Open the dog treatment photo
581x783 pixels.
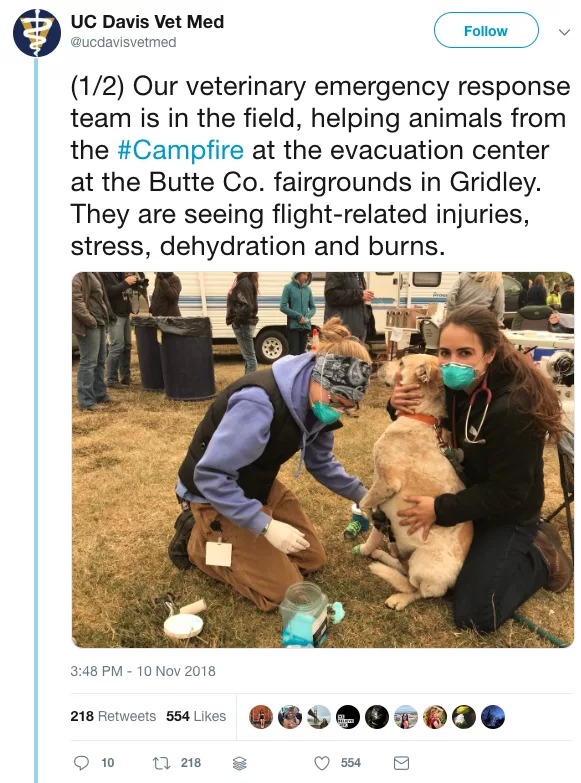tap(323, 459)
